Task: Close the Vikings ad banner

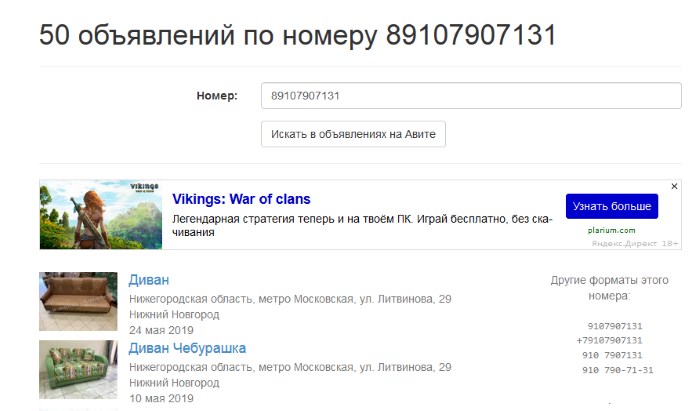Action: point(674,186)
